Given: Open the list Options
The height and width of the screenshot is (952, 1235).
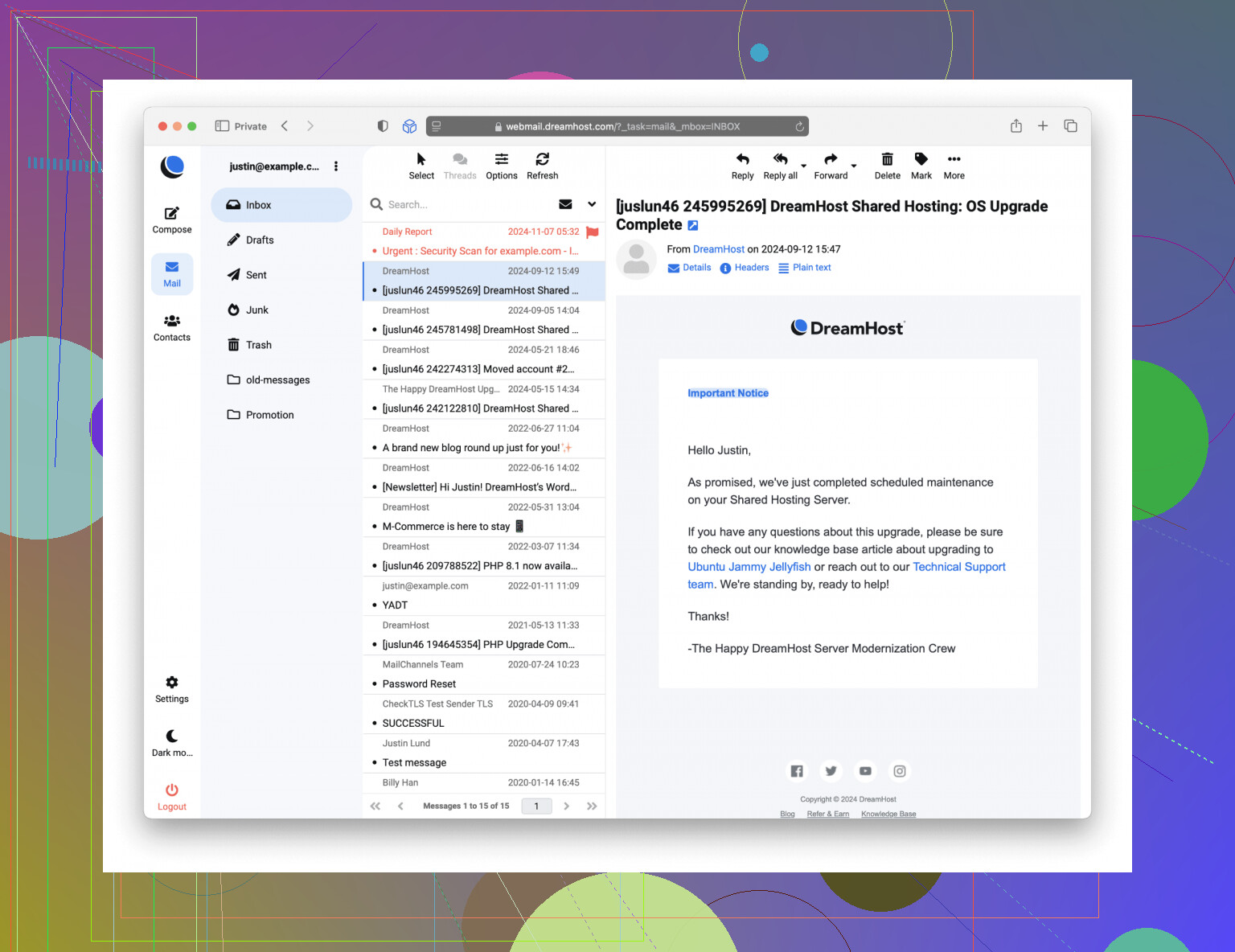Looking at the screenshot, I should [502, 166].
